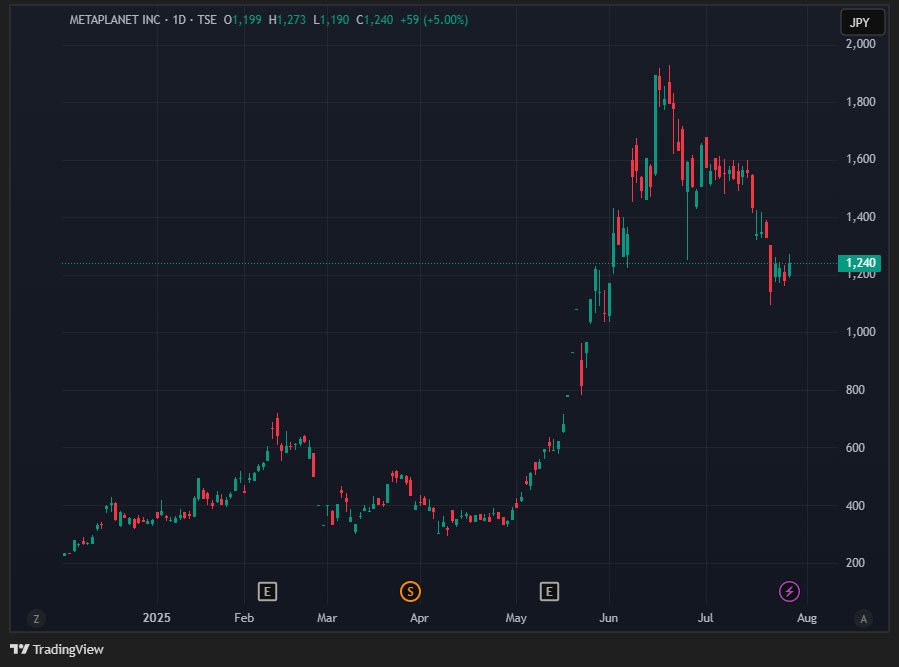The width and height of the screenshot is (899, 667).
Task: Click the February earnings E marker
Action: 267,591
